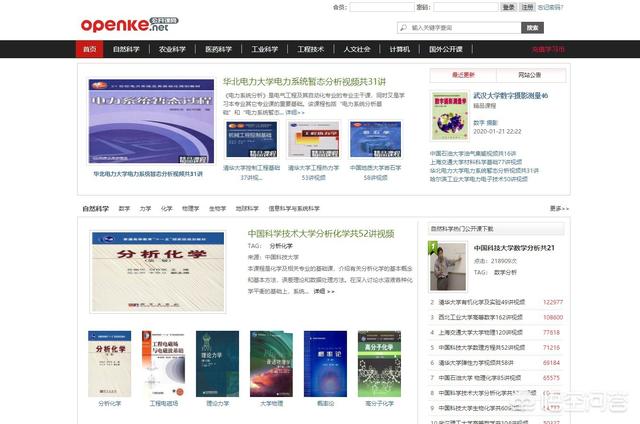Open the 人文社会 navigation menu item
Viewport: 640px width, 424px height.
click(x=357, y=49)
